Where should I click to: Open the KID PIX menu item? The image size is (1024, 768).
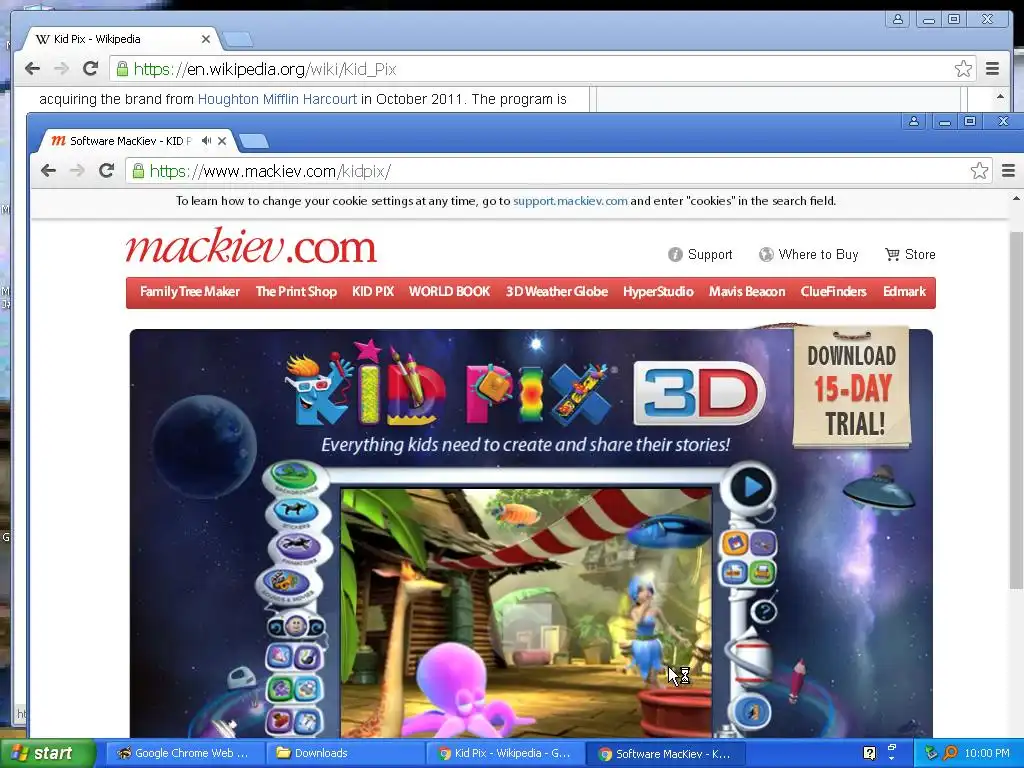373,292
